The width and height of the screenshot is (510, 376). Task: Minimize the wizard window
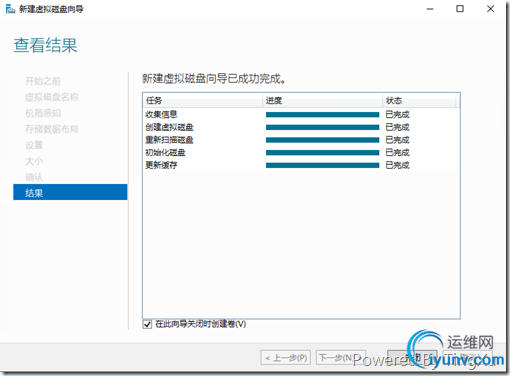point(430,9)
